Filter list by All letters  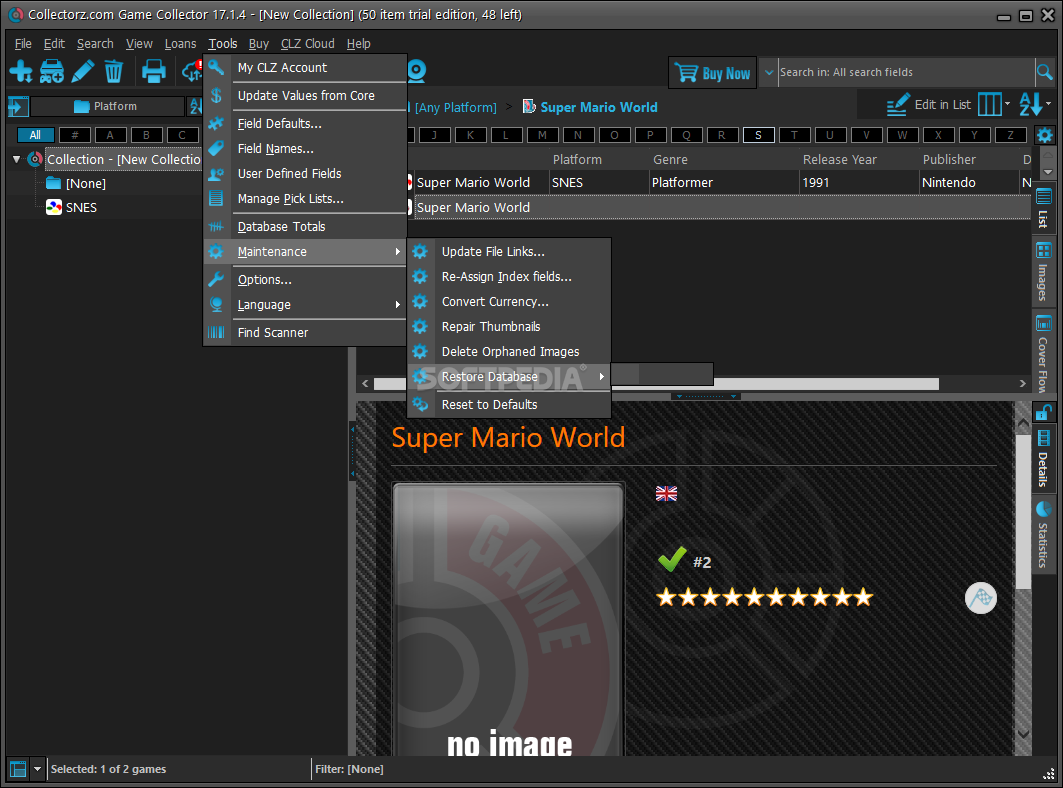35,135
